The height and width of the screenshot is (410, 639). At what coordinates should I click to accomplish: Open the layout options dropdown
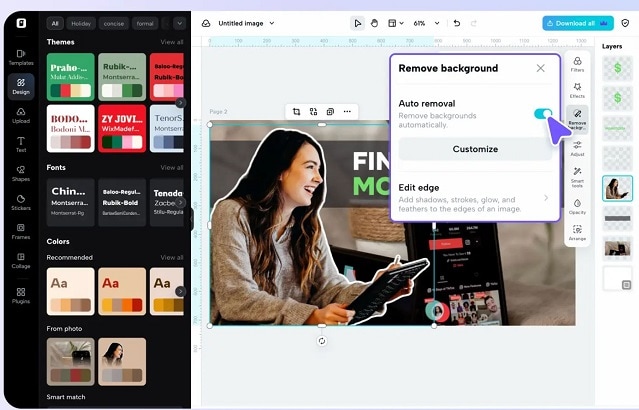[x=395, y=23]
